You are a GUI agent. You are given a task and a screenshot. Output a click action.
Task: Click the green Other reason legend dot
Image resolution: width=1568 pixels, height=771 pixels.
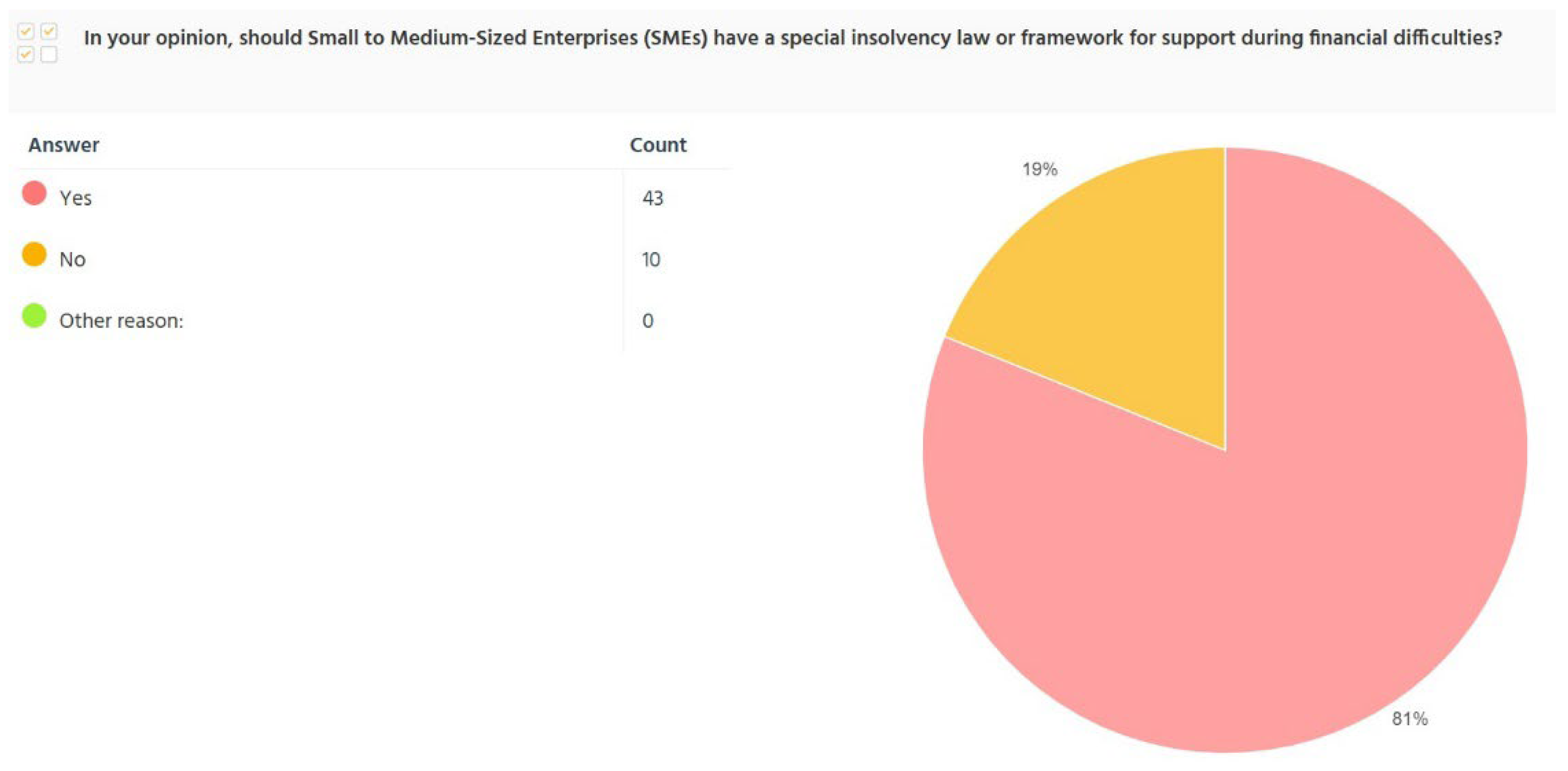coord(34,315)
